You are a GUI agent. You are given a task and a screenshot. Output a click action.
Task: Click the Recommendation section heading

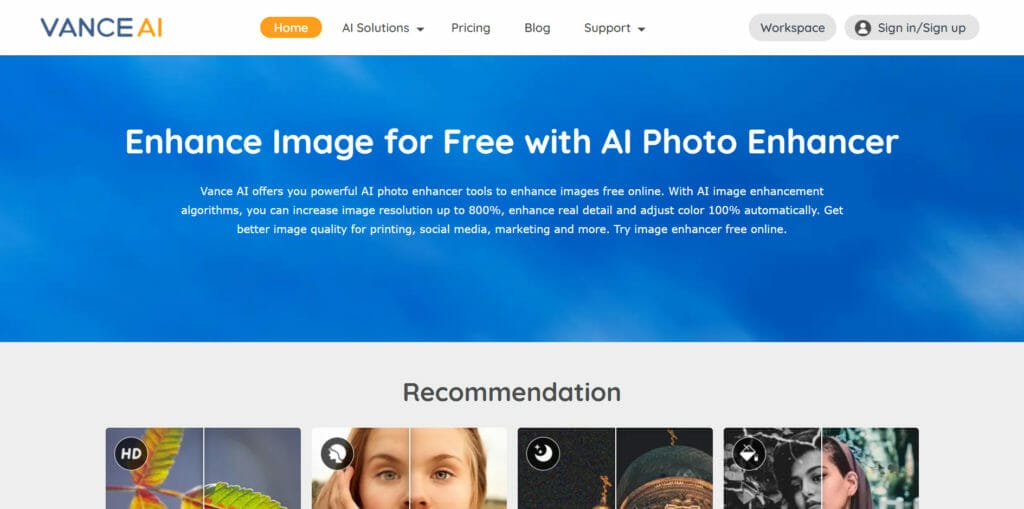(512, 392)
